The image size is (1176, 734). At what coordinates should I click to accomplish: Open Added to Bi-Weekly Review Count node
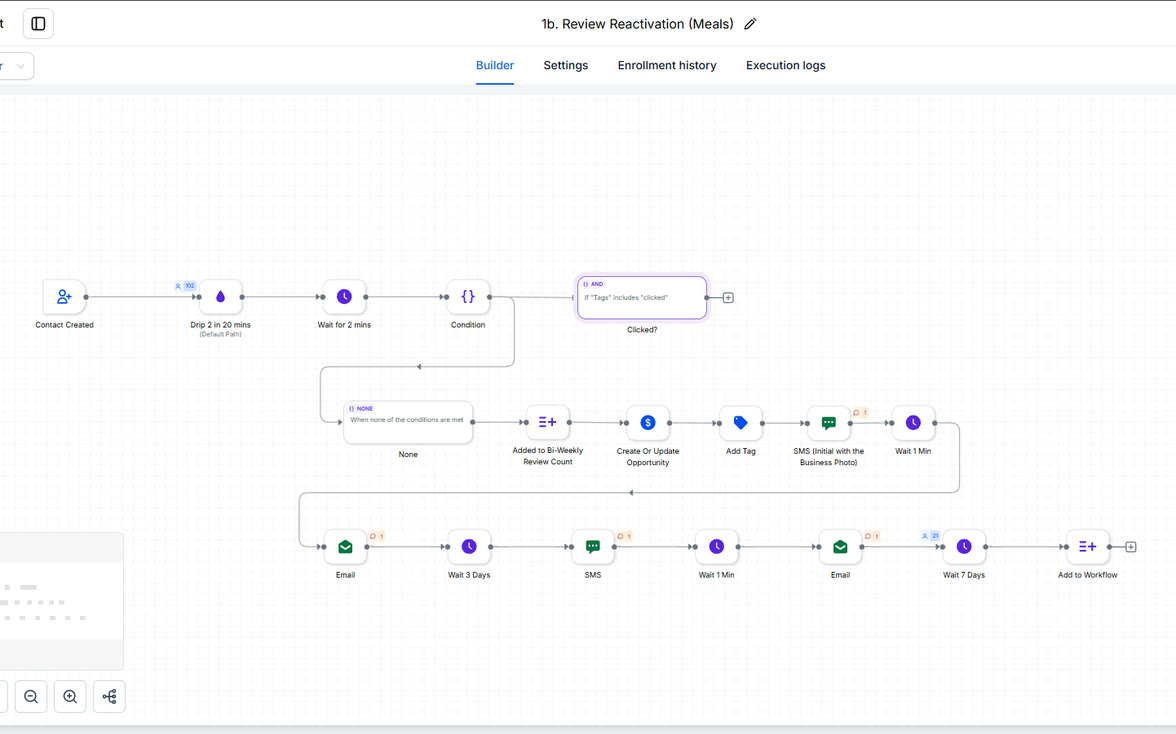pyautogui.click(x=548, y=422)
